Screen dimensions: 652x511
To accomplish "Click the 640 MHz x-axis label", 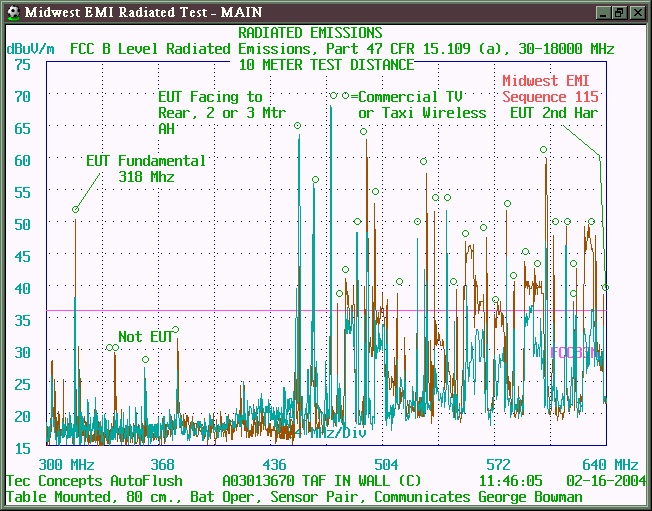I will coord(610,465).
